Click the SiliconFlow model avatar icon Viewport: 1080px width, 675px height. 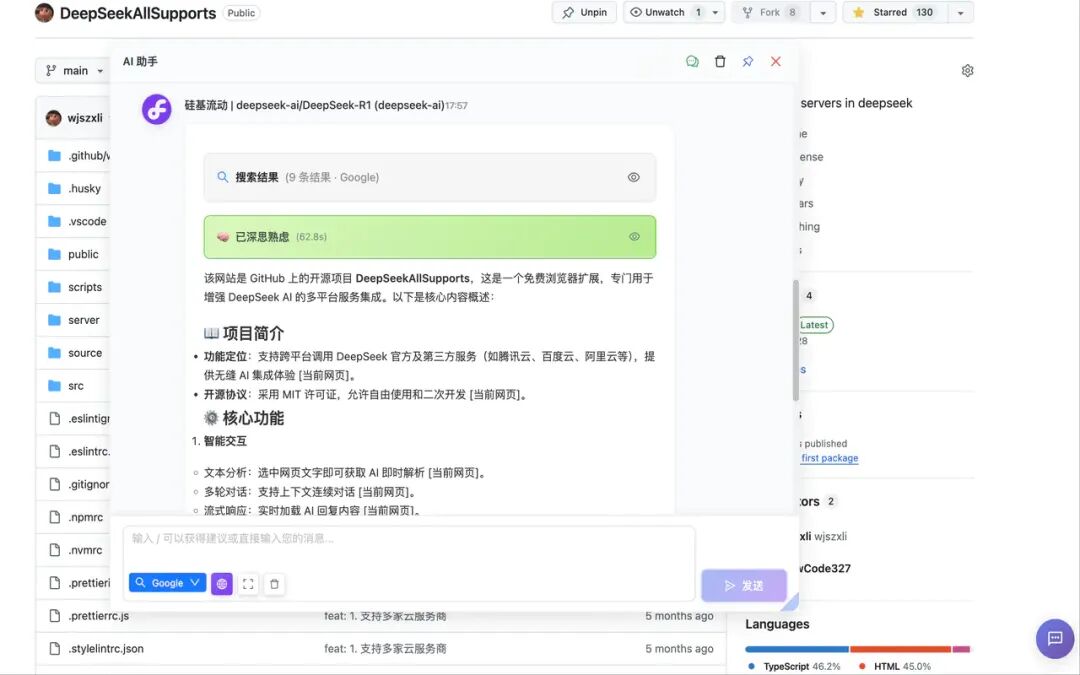(x=157, y=110)
